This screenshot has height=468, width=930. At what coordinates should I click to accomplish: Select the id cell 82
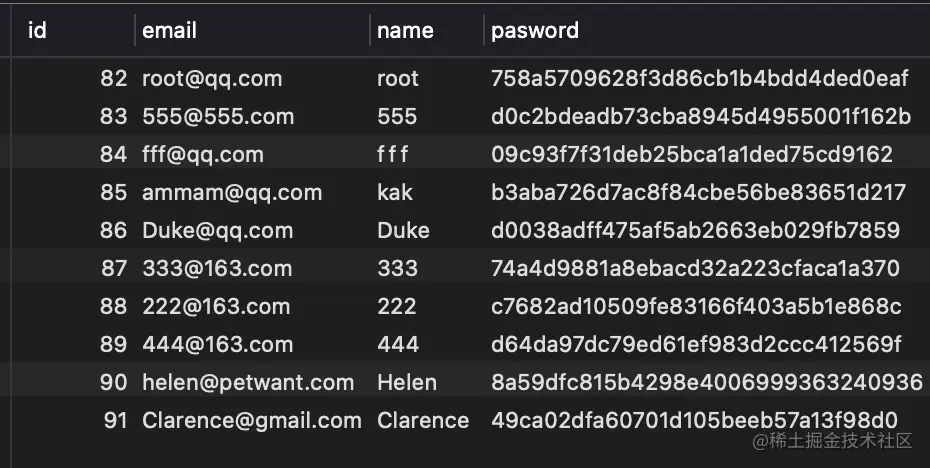[x=114, y=79]
